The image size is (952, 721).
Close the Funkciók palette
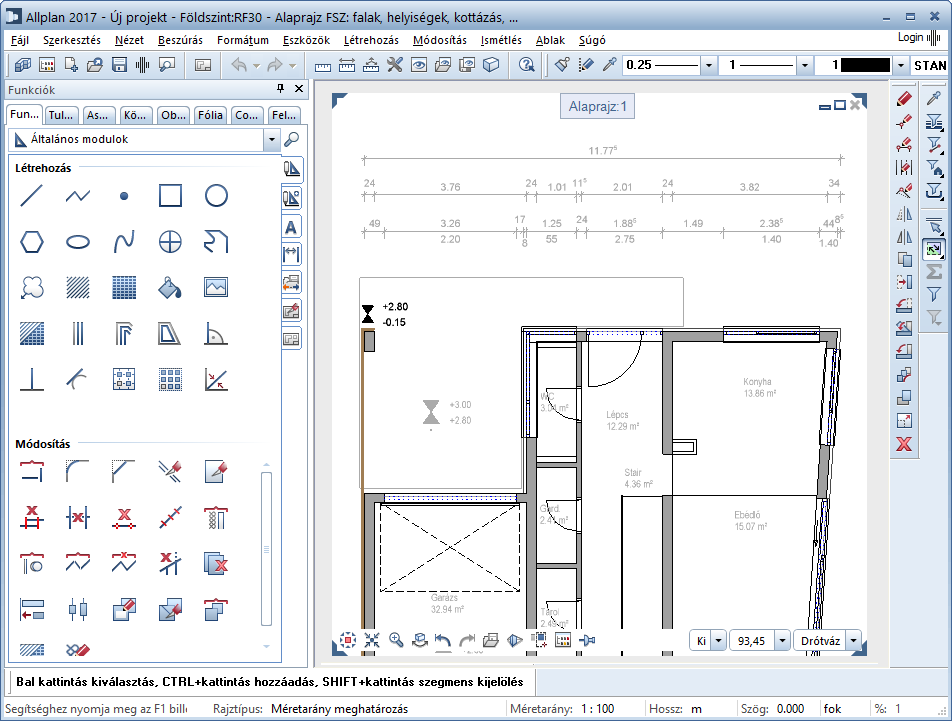299,89
